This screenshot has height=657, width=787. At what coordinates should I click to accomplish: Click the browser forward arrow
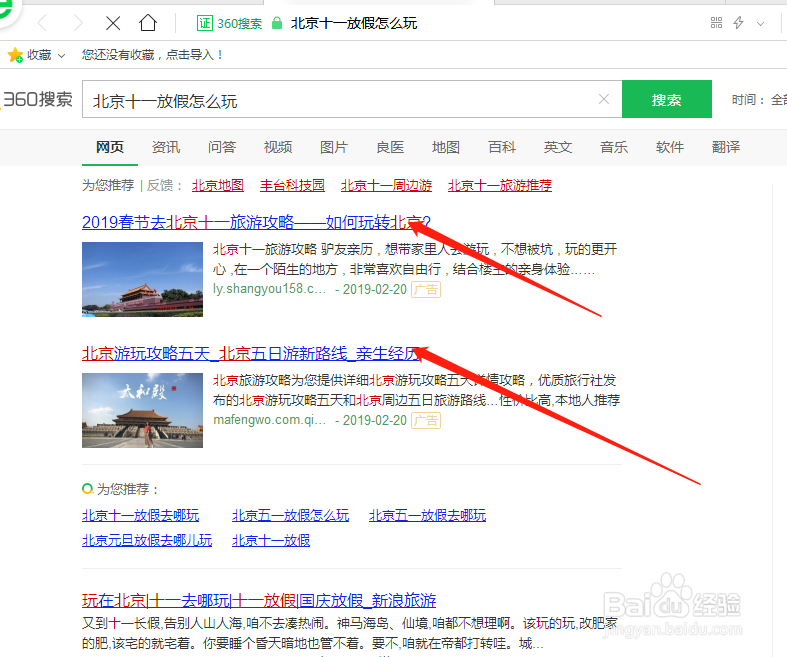78,23
